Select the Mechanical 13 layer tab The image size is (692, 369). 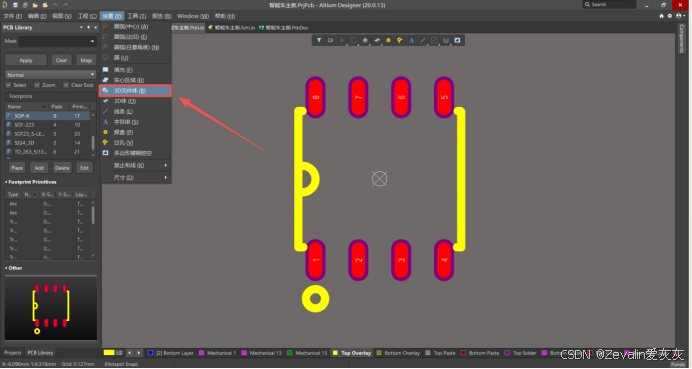pos(262,353)
